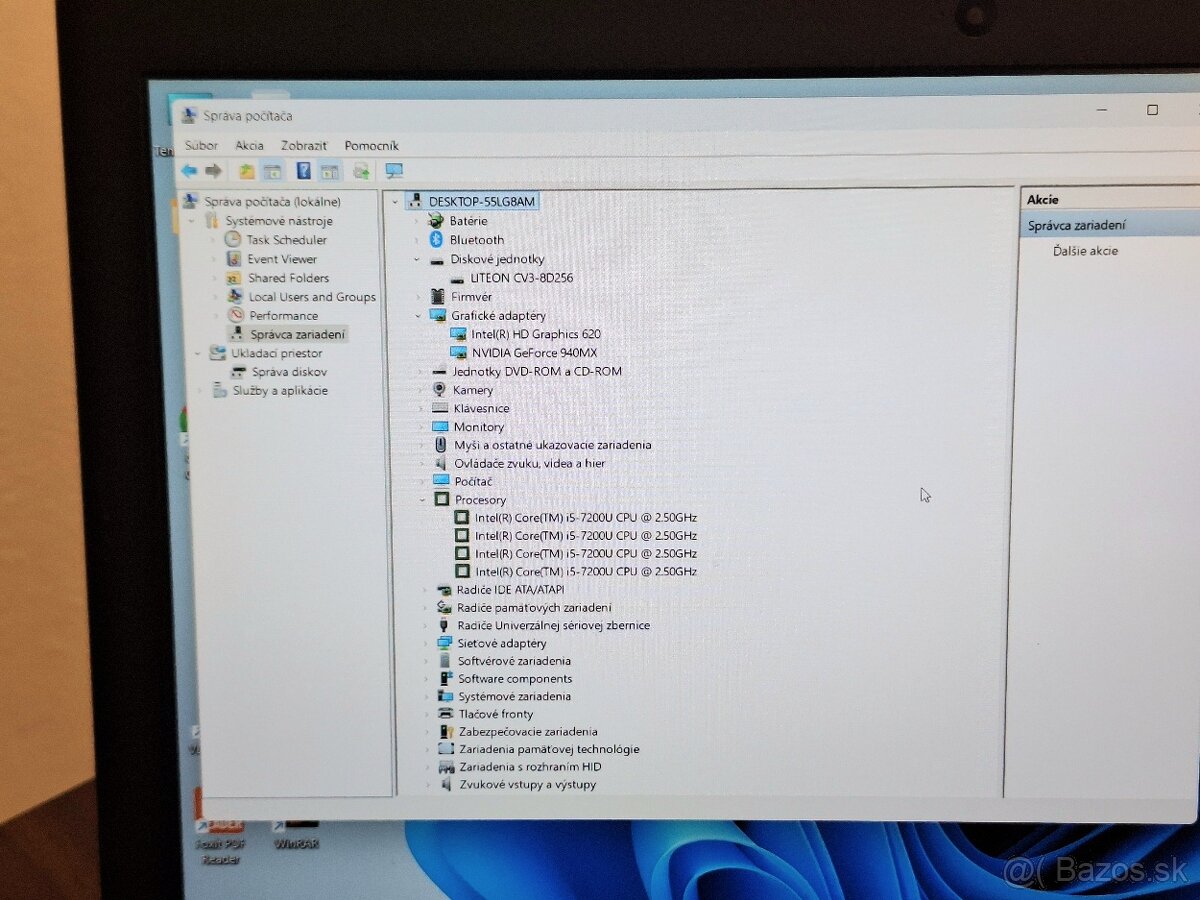Collapse the Procesory category
1200x900 pixels.
(x=422, y=500)
